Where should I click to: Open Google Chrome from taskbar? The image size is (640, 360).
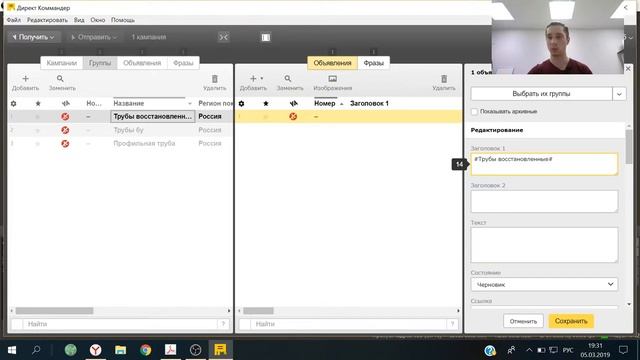145,350
